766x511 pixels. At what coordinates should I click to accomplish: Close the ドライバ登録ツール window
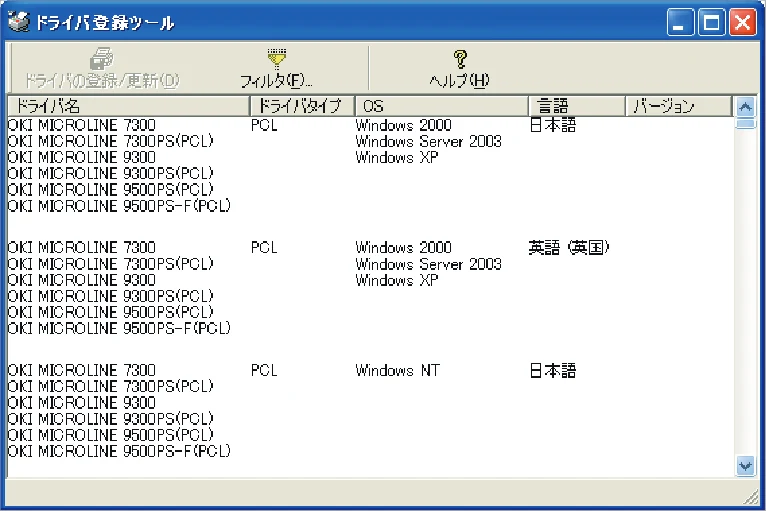pos(743,22)
